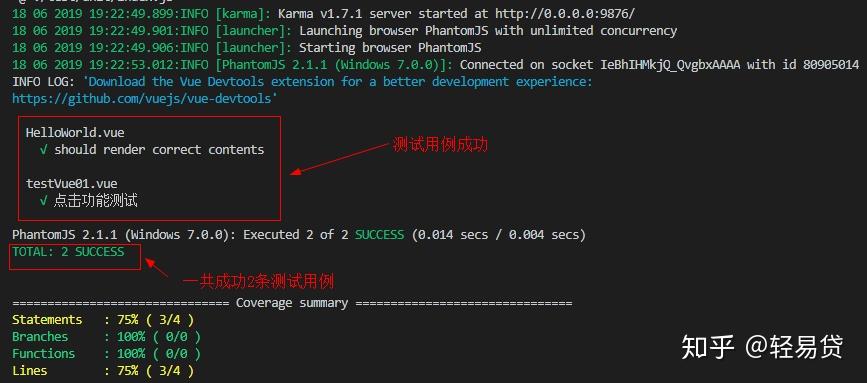
Task: Click checkmark beside 'should render correct contents'
Action: pos(44,150)
